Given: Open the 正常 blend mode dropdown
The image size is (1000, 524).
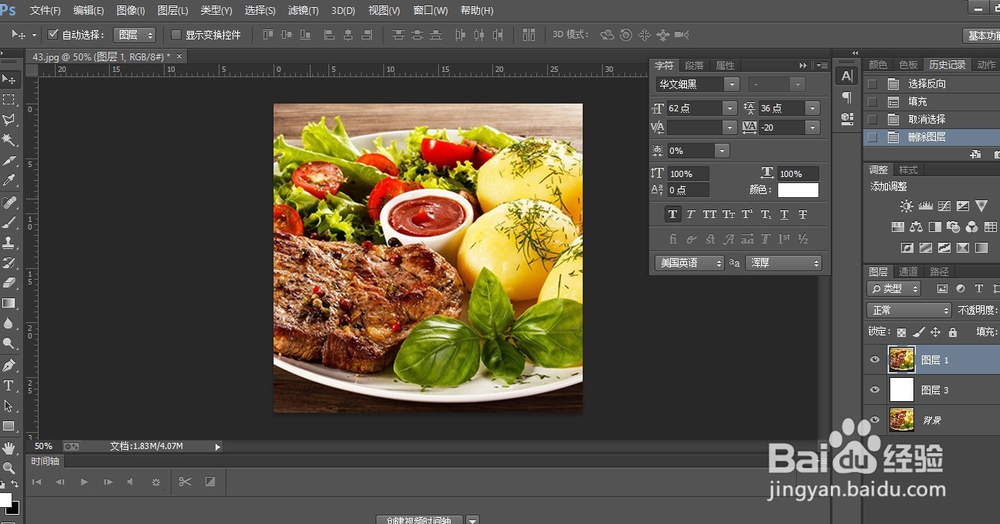Looking at the screenshot, I should pyautogui.click(x=909, y=310).
